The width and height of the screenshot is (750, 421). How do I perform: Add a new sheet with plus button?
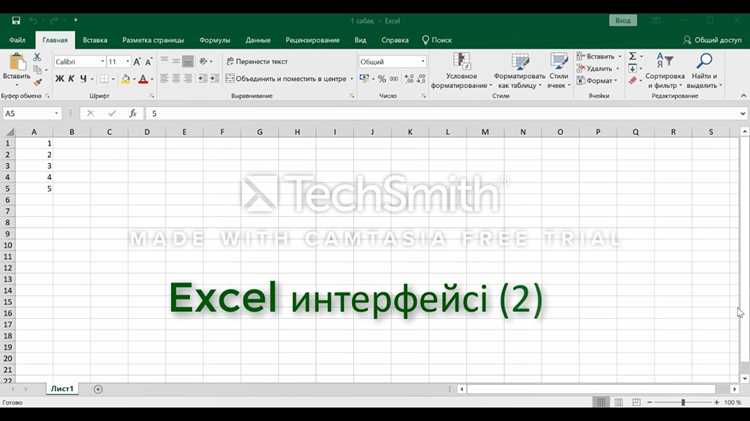tap(98, 389)
